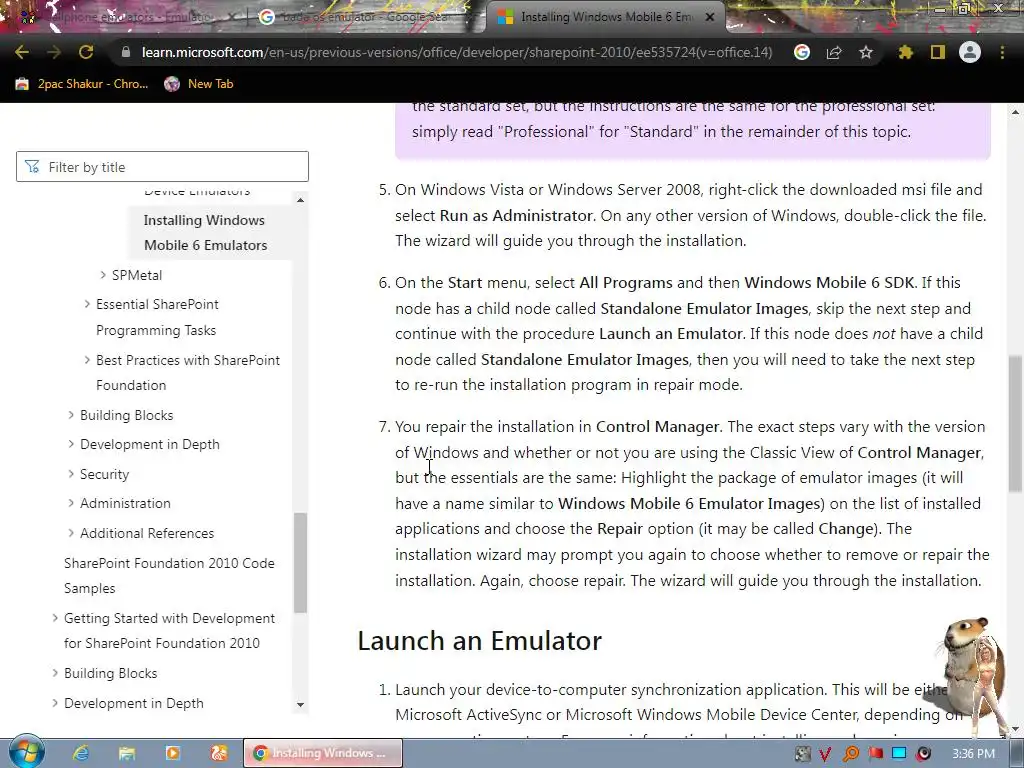
Task: Click the taskbar clock 3:36 PM
Action: pos(974,754)
